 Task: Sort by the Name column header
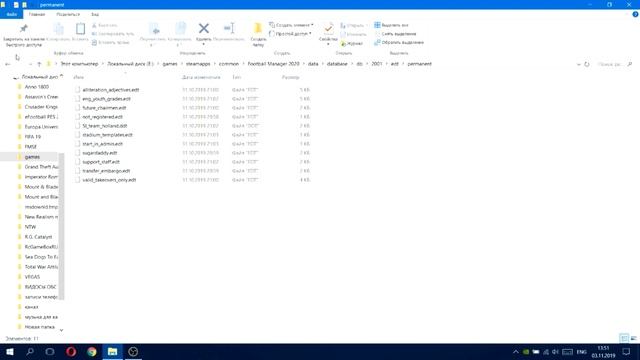coord(78,77)
